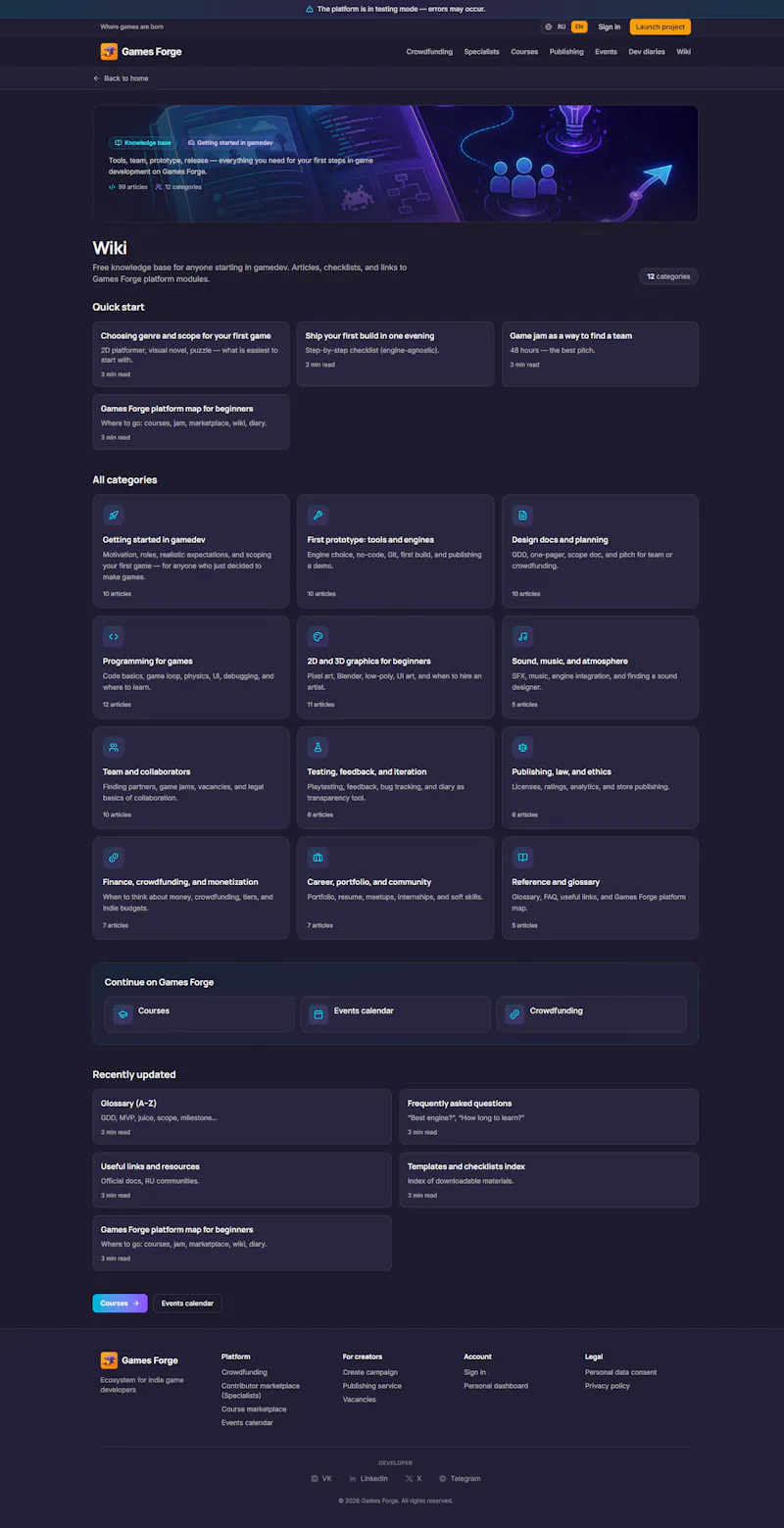The image size is (784, 1528).
Task: Click the Events calendar button below Recently updated
Action: click(187, 1304)
